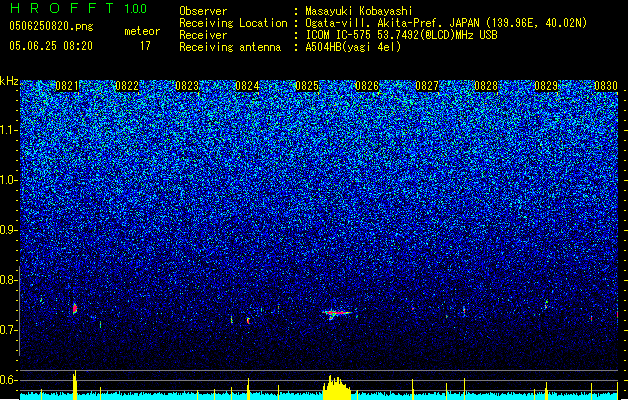
Task: Click the 0821 time marker
Action: pos(67,86)
